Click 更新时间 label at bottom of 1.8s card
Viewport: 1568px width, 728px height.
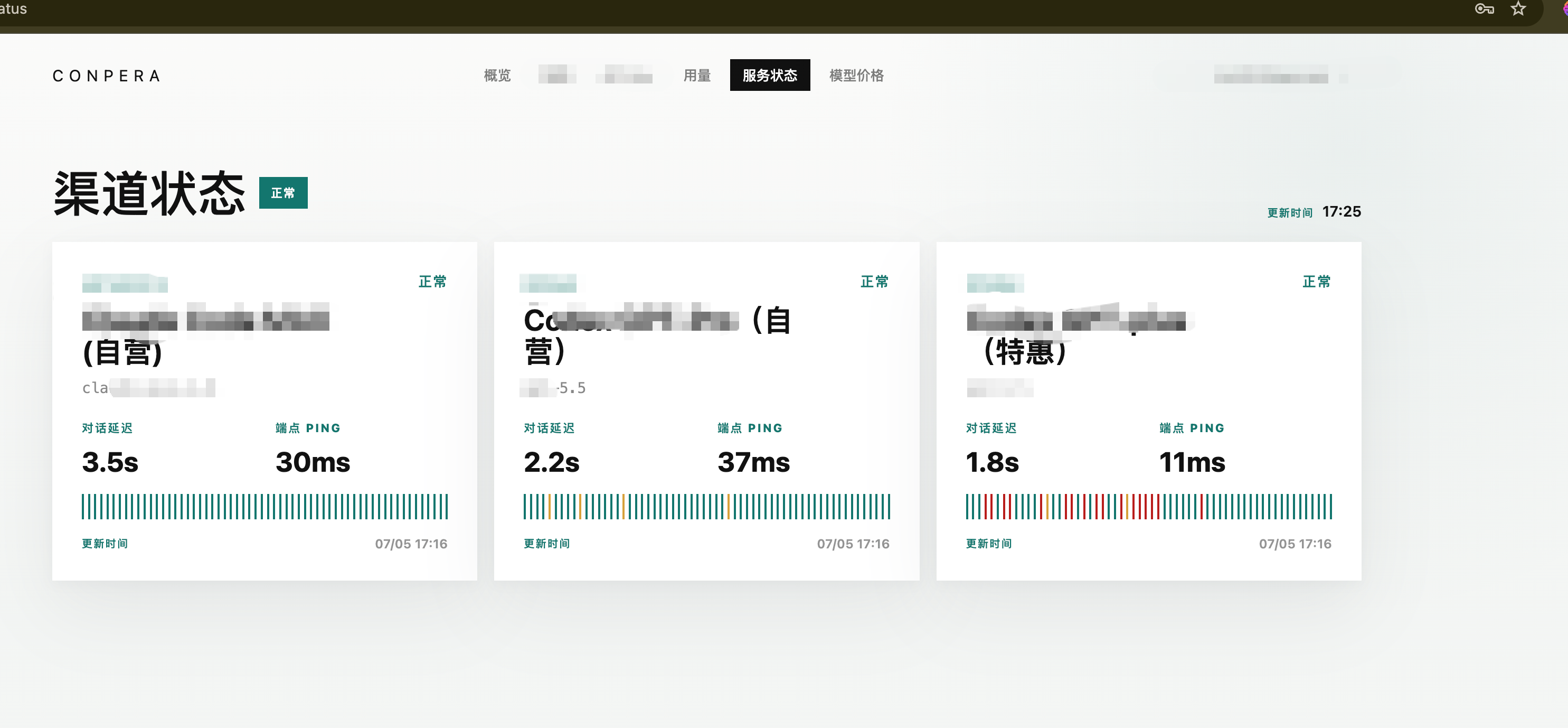[x=988, y=544]
